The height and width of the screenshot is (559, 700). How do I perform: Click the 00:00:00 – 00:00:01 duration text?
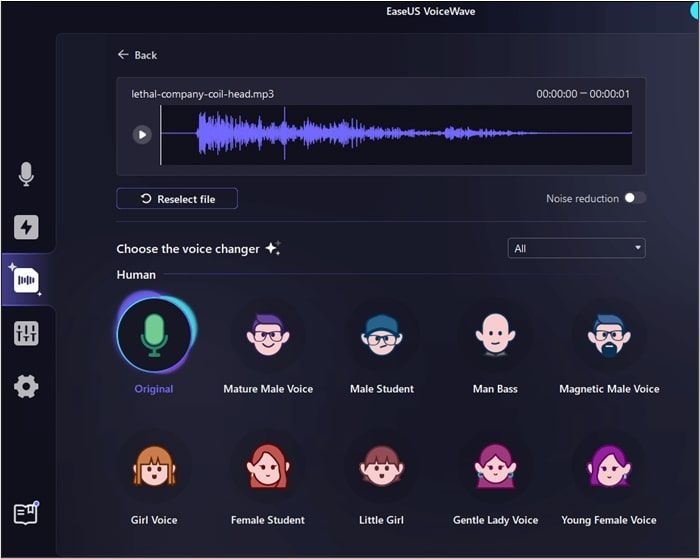pyautogui.click(x=583, y=94)
